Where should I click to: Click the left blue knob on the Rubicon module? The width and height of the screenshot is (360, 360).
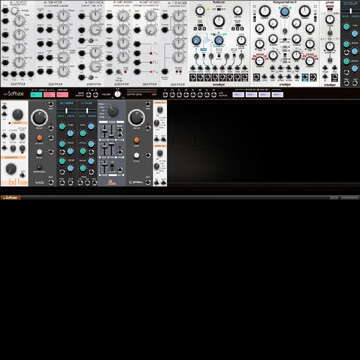click(197, 41)
